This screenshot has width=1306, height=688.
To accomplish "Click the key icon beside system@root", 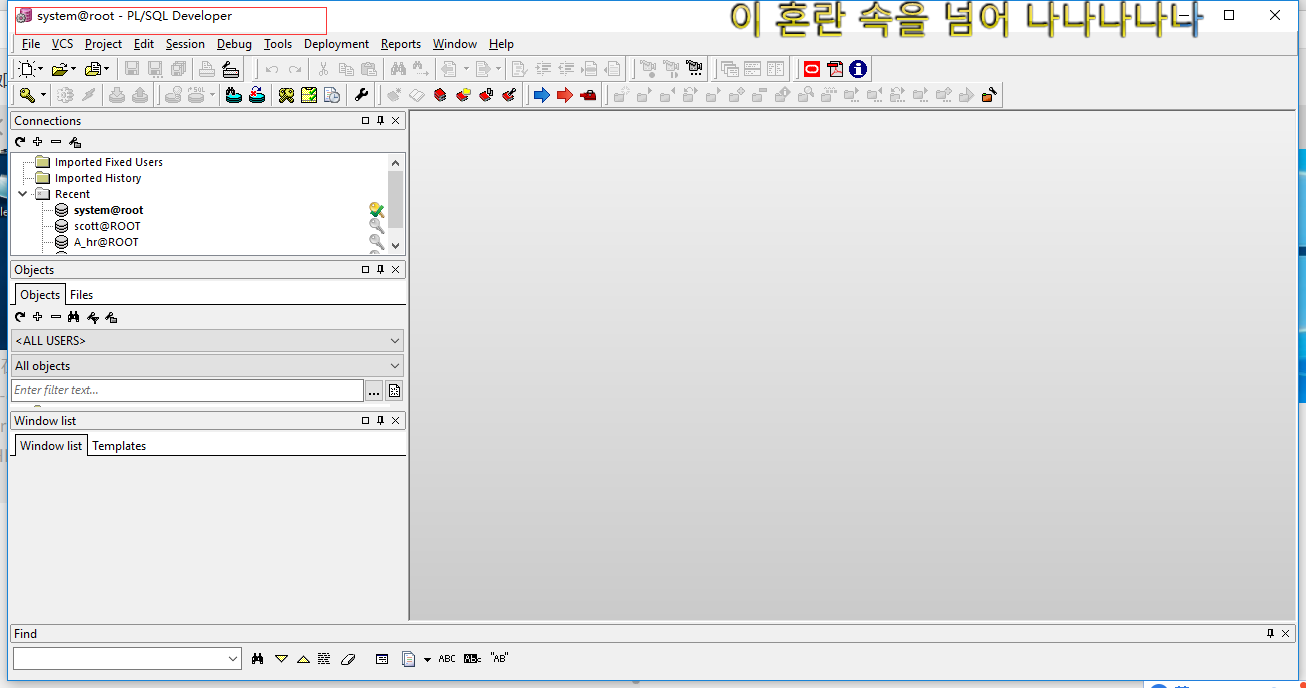I will tap(376, 210).
